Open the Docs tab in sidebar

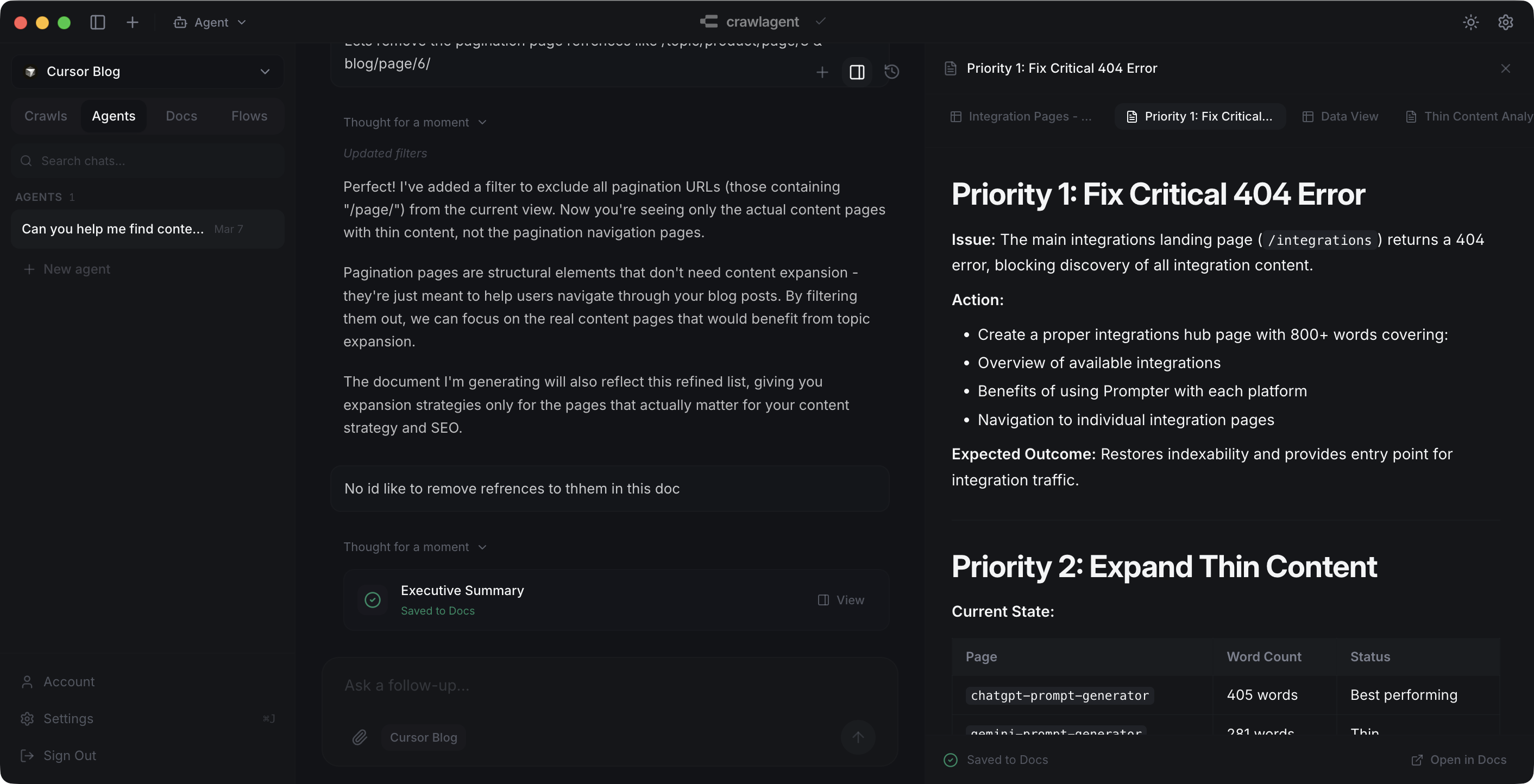pyautogui.click(x=181, y=116)
